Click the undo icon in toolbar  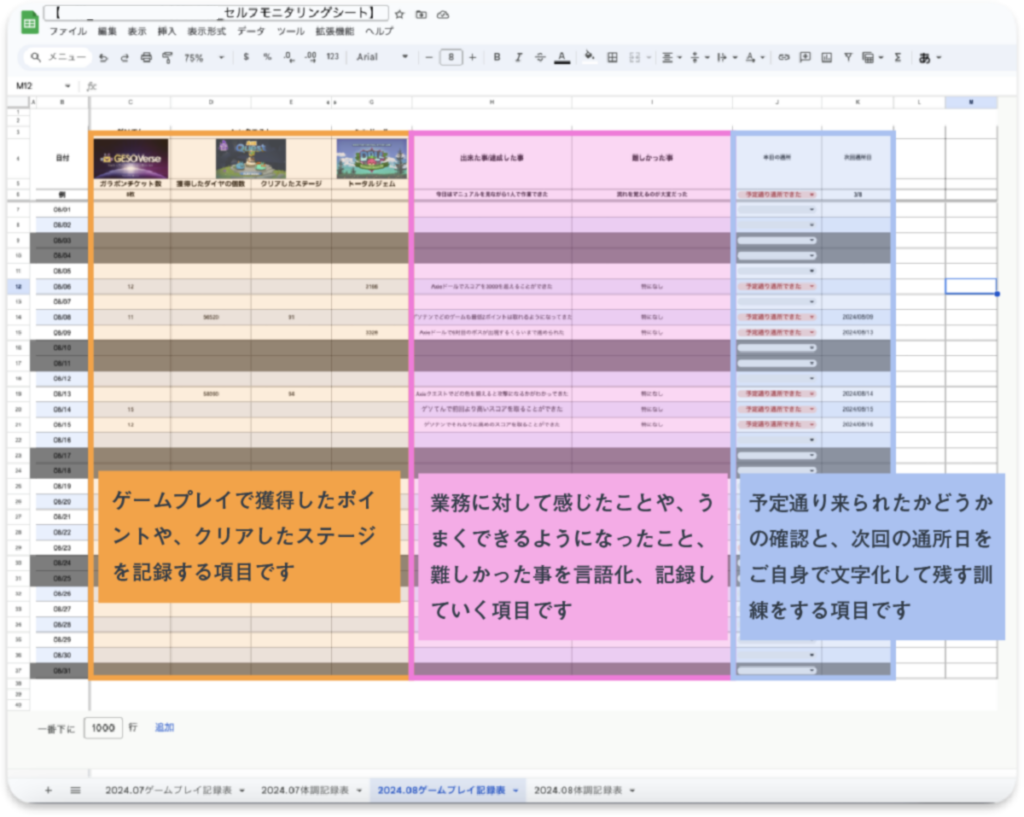coord(103,57)
